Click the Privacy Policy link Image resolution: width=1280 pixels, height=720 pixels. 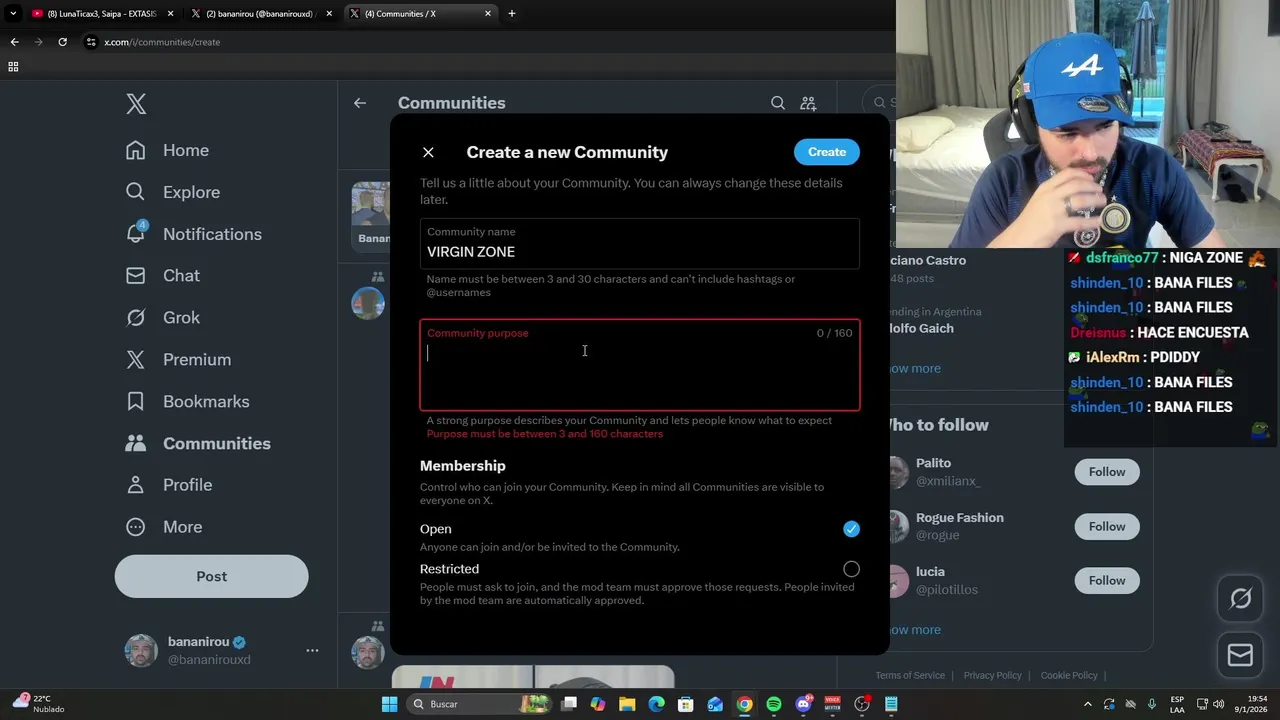pyautogui.click(x=992, y=675)
